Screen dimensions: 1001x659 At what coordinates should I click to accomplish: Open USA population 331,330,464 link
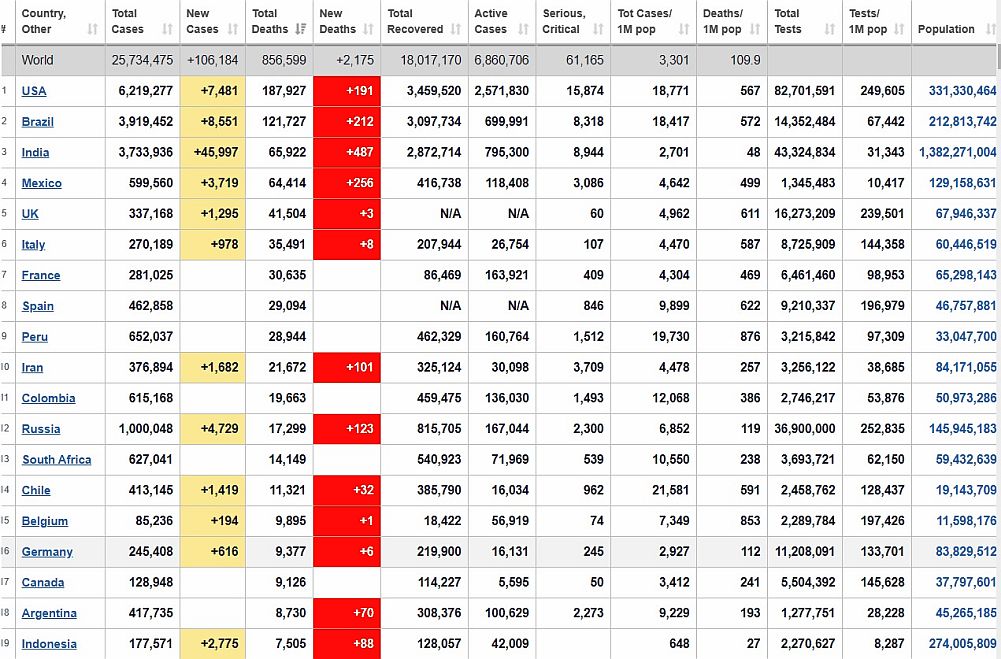962,91
